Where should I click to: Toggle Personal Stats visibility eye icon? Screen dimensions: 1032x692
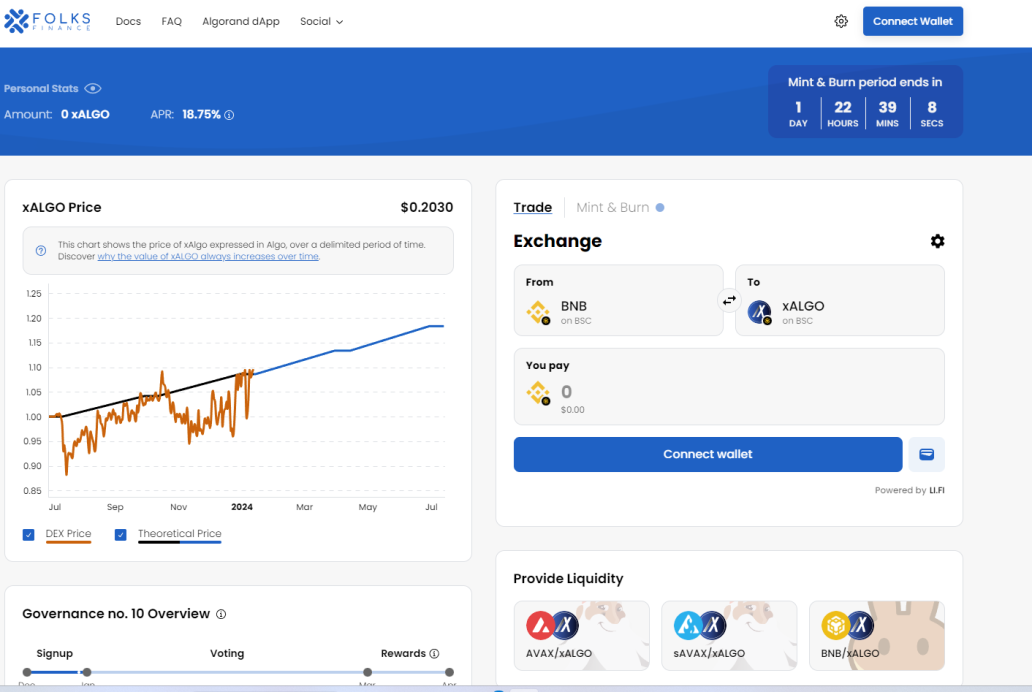click(93, 88)
